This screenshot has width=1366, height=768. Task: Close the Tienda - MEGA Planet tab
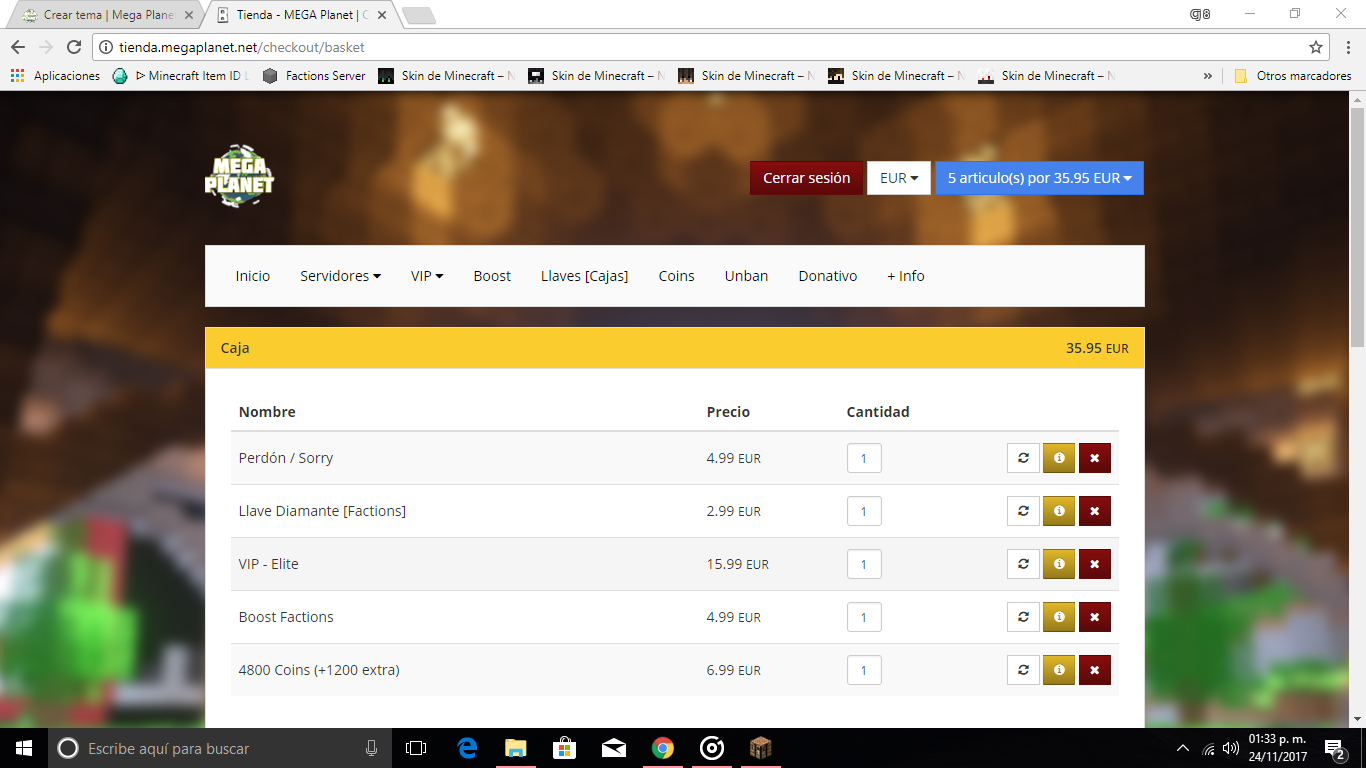[x=382, y=15]
